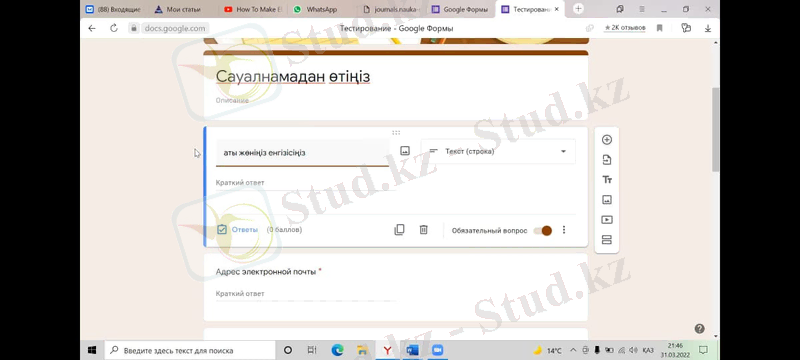Insert image next to question title
The width and height of the screenshot is (800, 360).
pyautogui.click(x=405, y=151)
